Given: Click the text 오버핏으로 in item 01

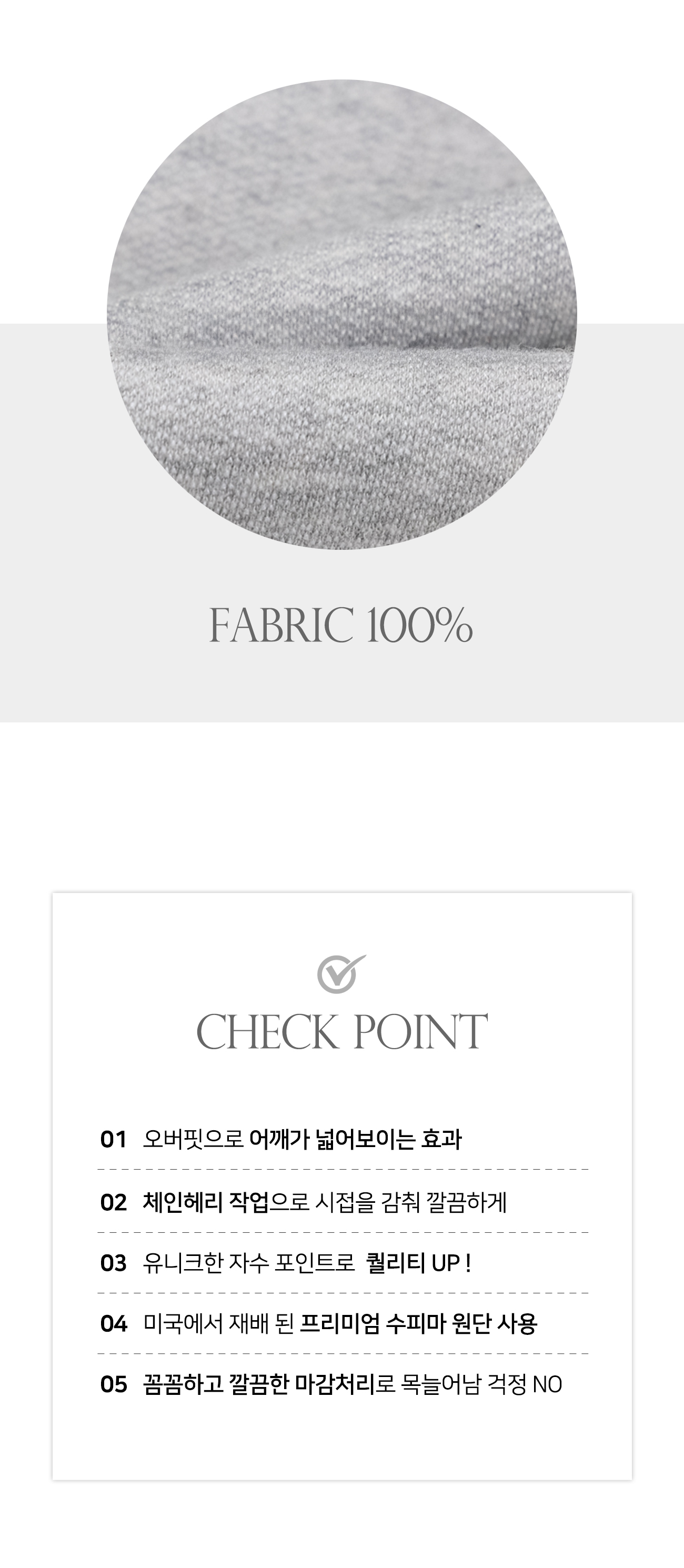Looking at the screenshot, I should pos(194,1140).
